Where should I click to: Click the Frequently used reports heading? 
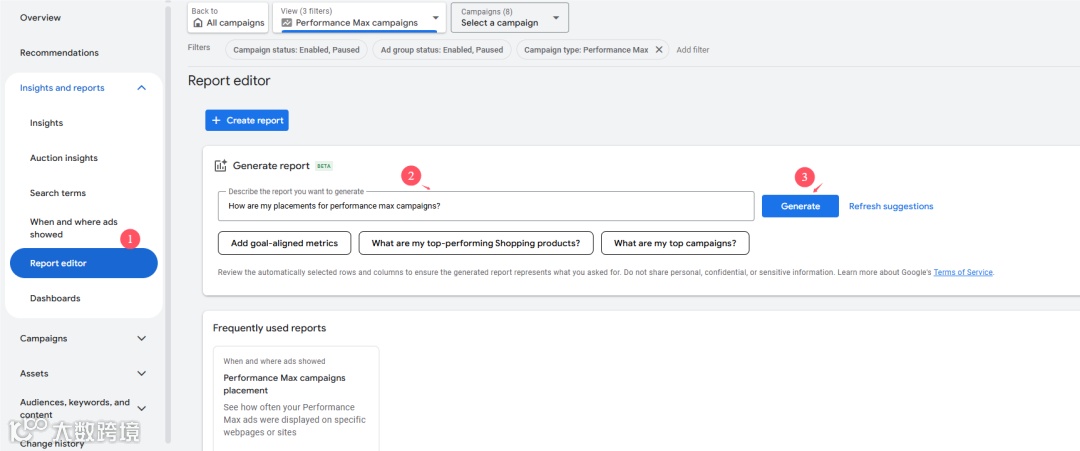click(269, 328)
